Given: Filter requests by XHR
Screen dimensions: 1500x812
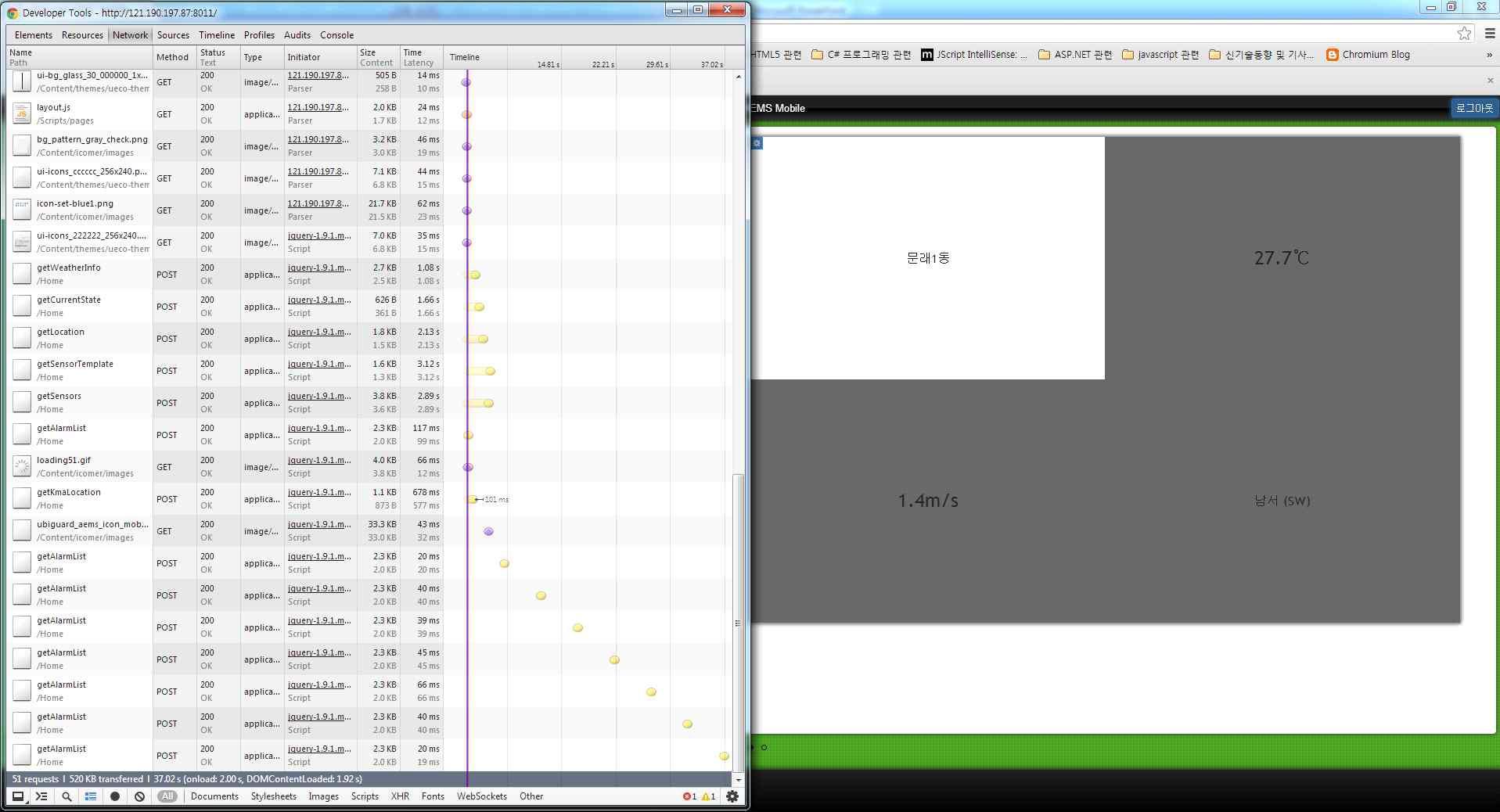Looking at the screenshot, I should click(400, 796).
